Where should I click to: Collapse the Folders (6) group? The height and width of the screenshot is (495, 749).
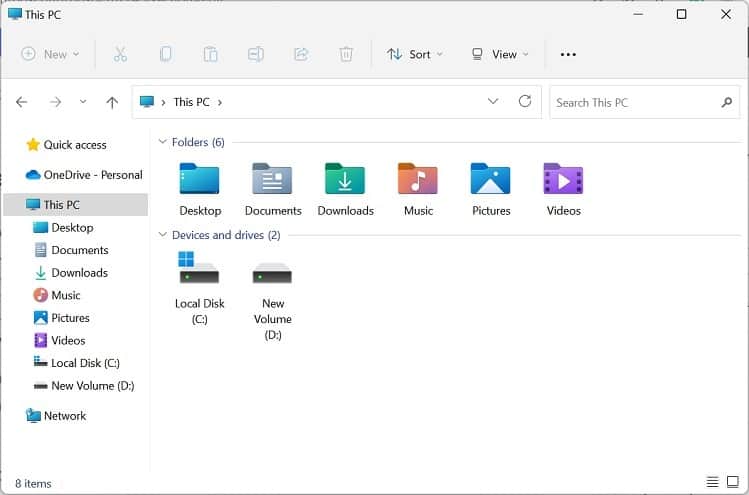[162, 142]
